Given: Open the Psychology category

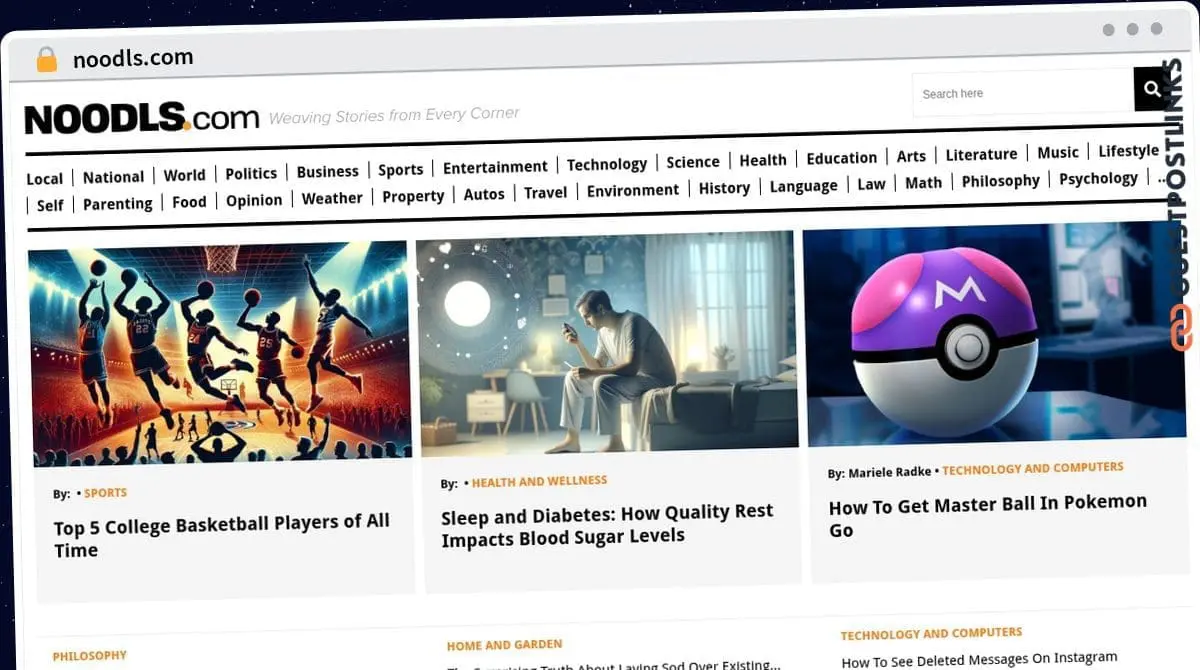Looking at the screenshot, I should pos(1098,178).
